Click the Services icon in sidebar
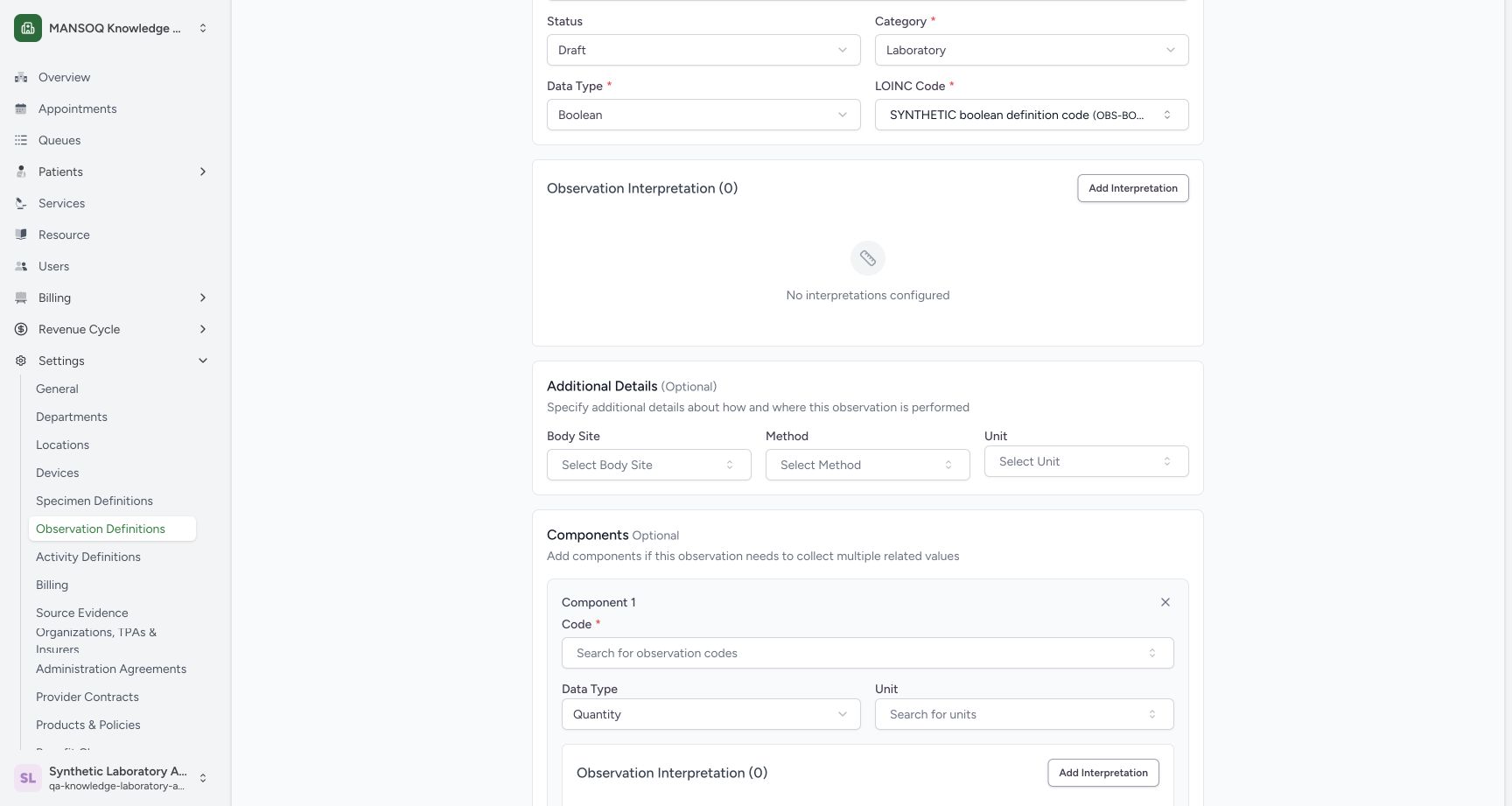Image resolution: width=1512 pixels, height=806 pixels. click(21, 203)
